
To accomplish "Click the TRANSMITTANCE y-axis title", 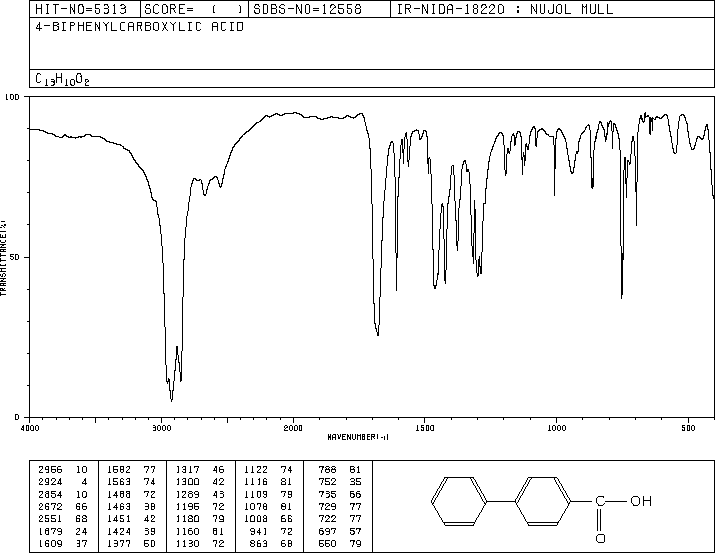I will (x=3, y=258).
